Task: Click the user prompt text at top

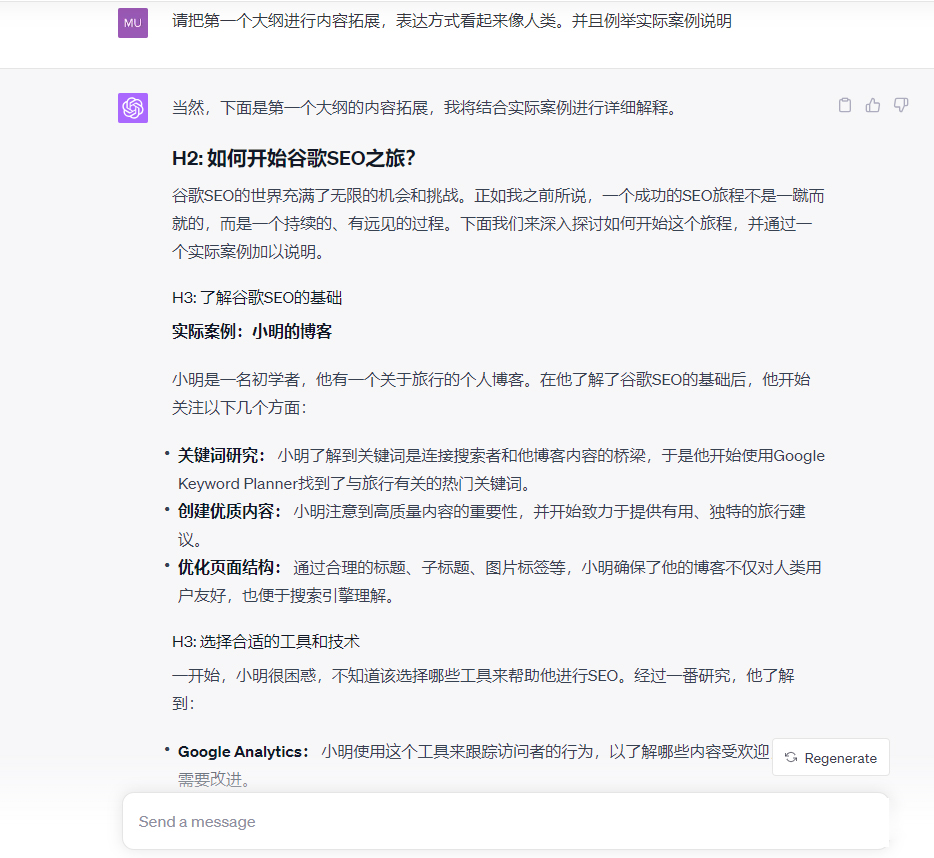Action: [452, 21]
